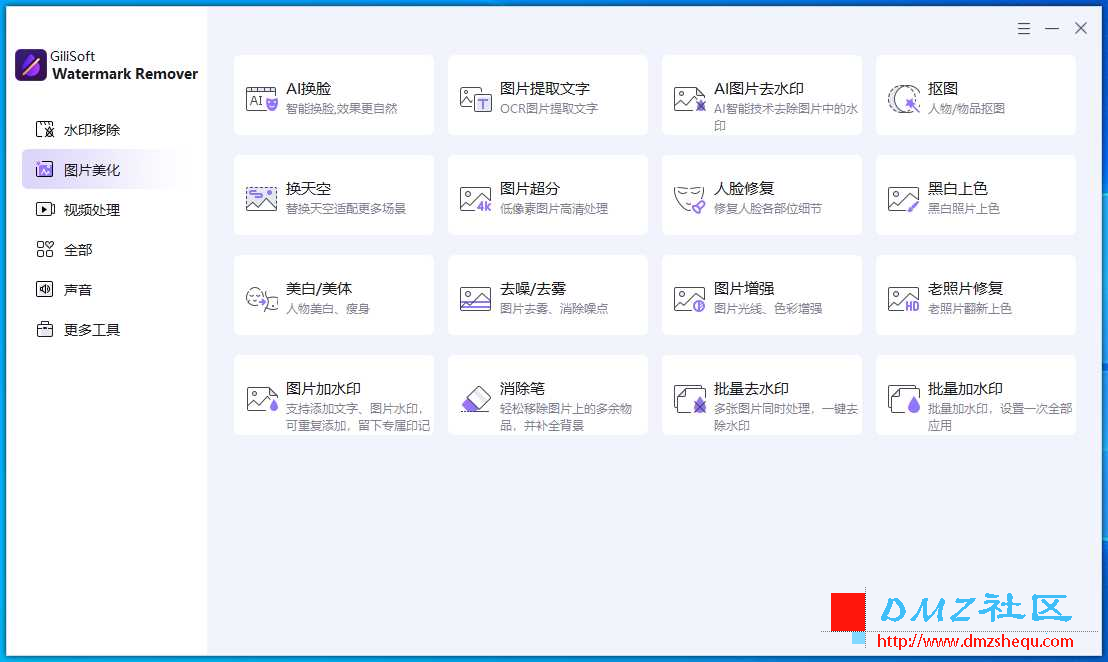Switch to the 视频处理 sidebar tab

click(x=78, y=210)
